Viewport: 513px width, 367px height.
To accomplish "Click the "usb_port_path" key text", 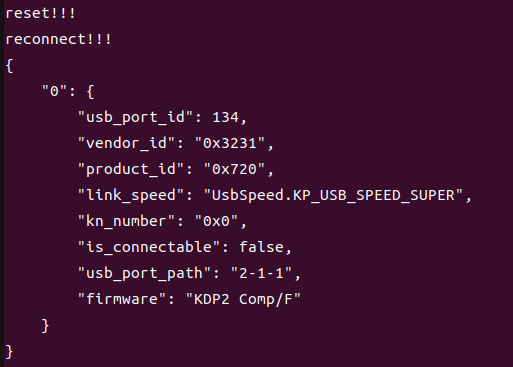I will [144, 273].
